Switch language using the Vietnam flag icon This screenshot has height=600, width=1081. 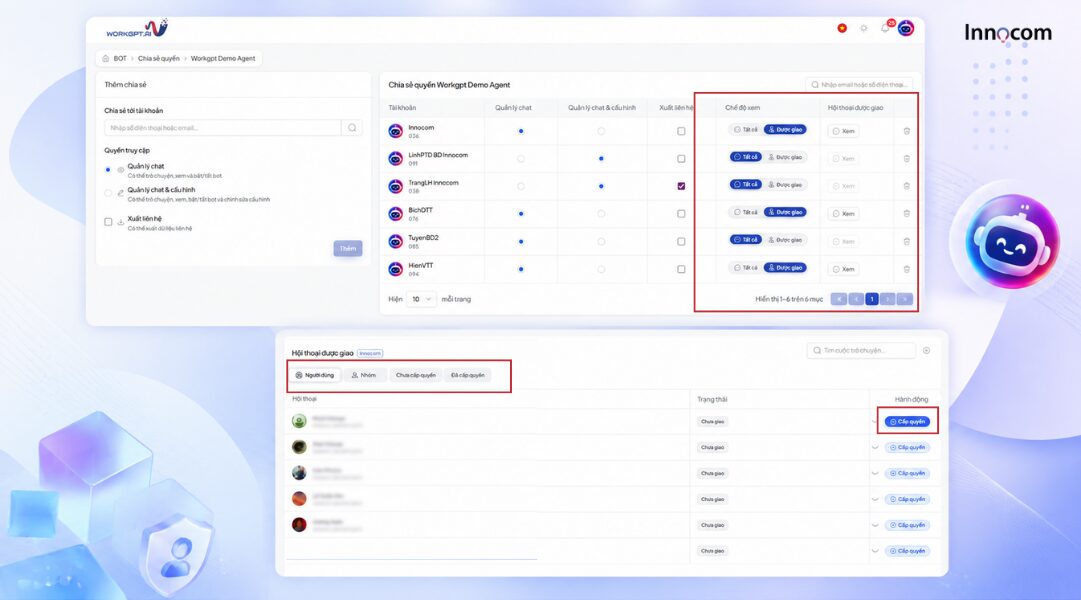click(842, 28)
